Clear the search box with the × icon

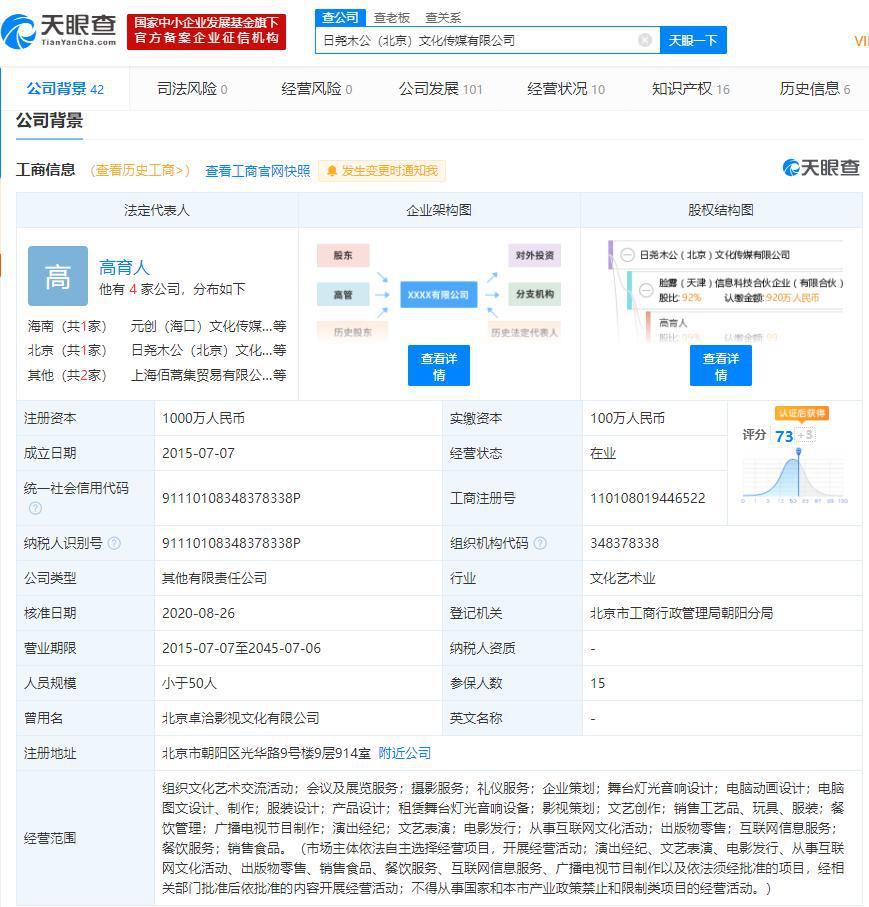tap(645, 39)
